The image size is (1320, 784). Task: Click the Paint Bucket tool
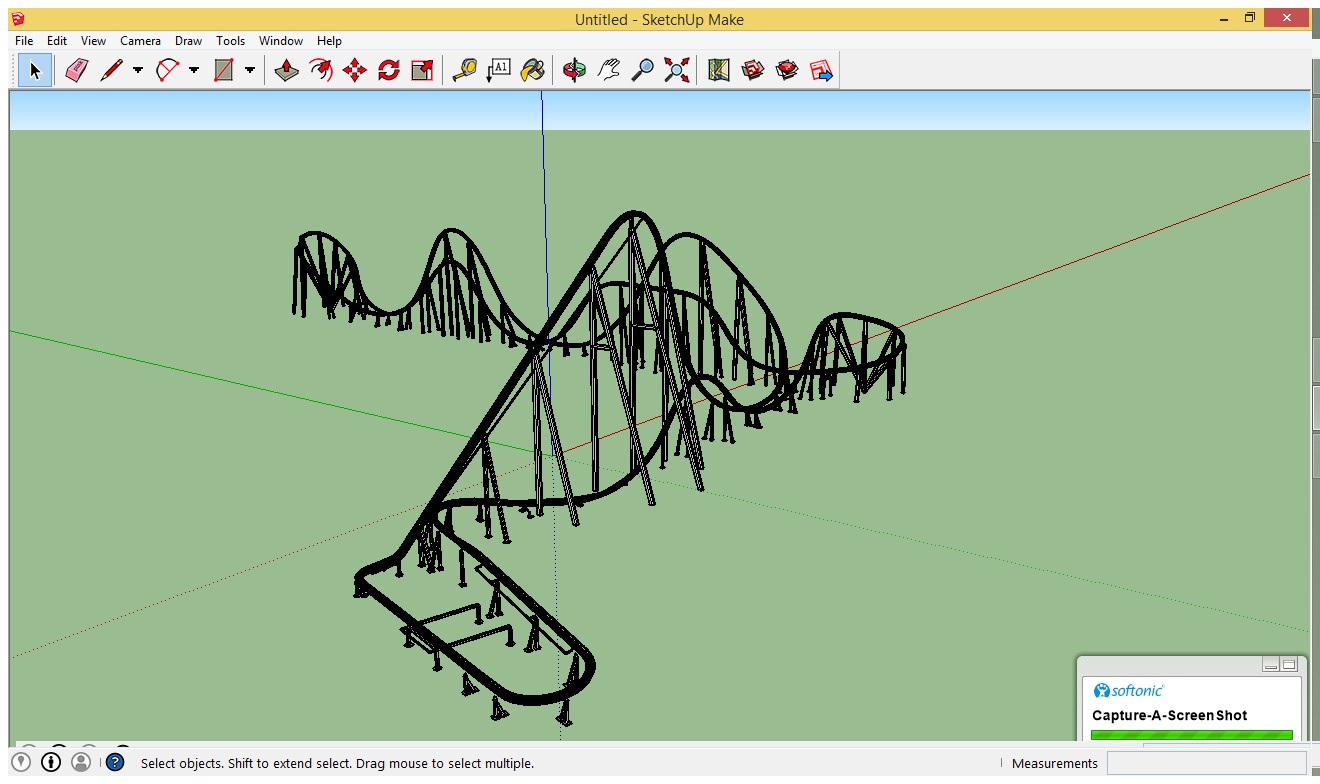(x=534, y=70)
